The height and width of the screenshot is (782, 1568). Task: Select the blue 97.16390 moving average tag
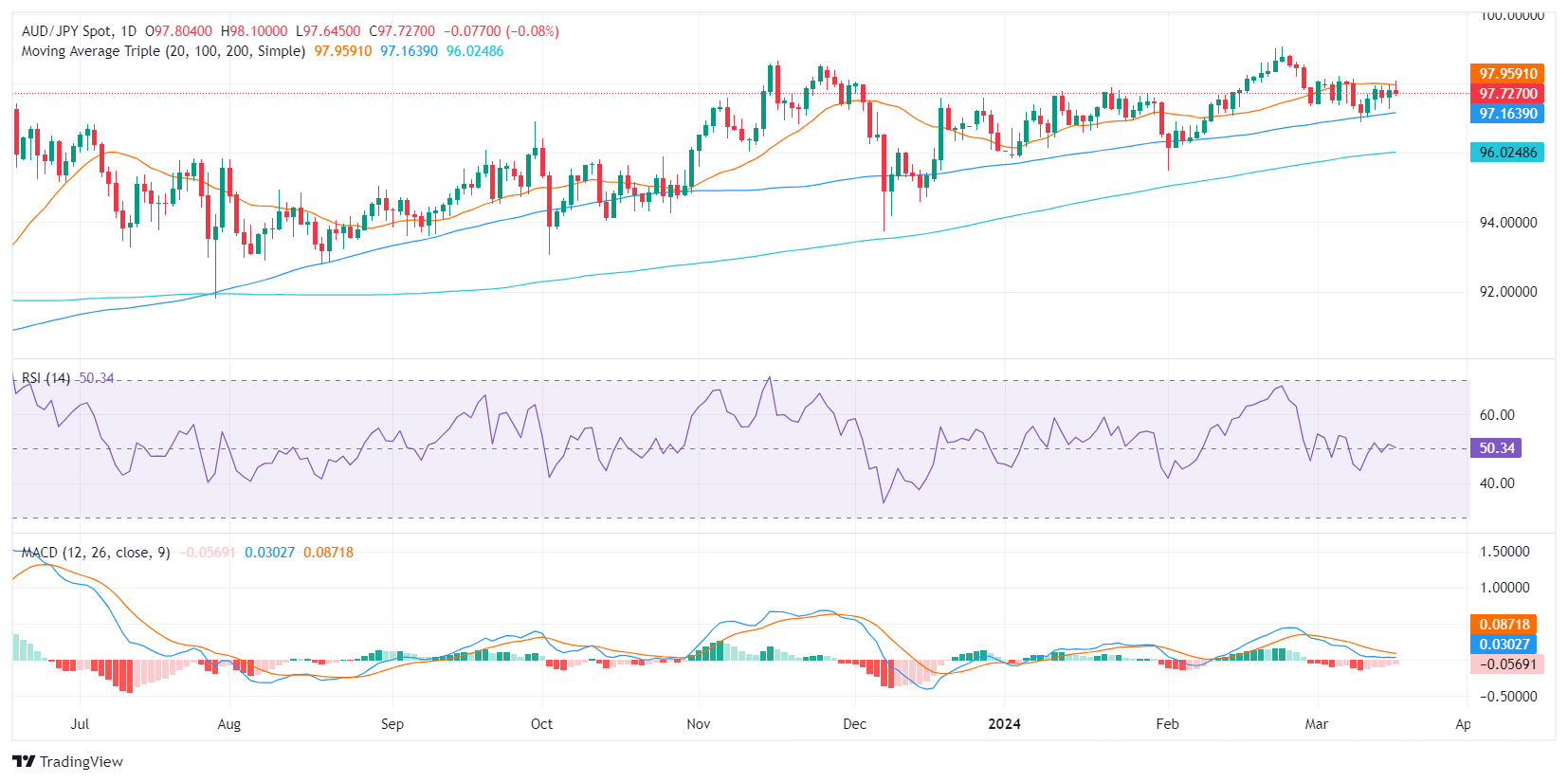pos(1506,114)
